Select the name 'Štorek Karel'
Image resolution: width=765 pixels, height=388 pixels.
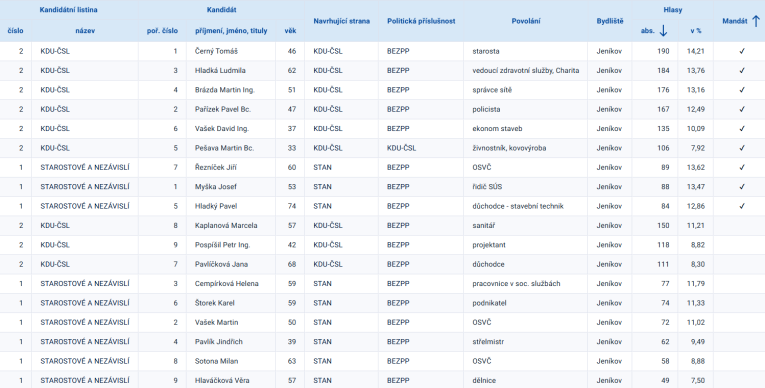coord(215,303)
